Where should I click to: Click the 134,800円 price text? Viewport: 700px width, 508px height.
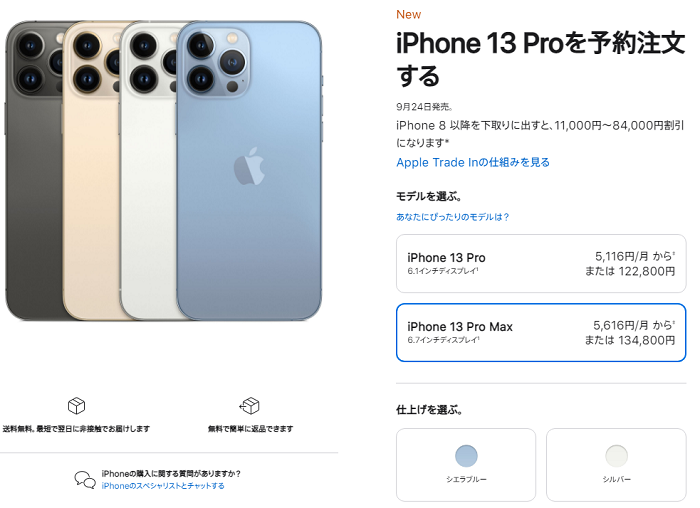647,341
